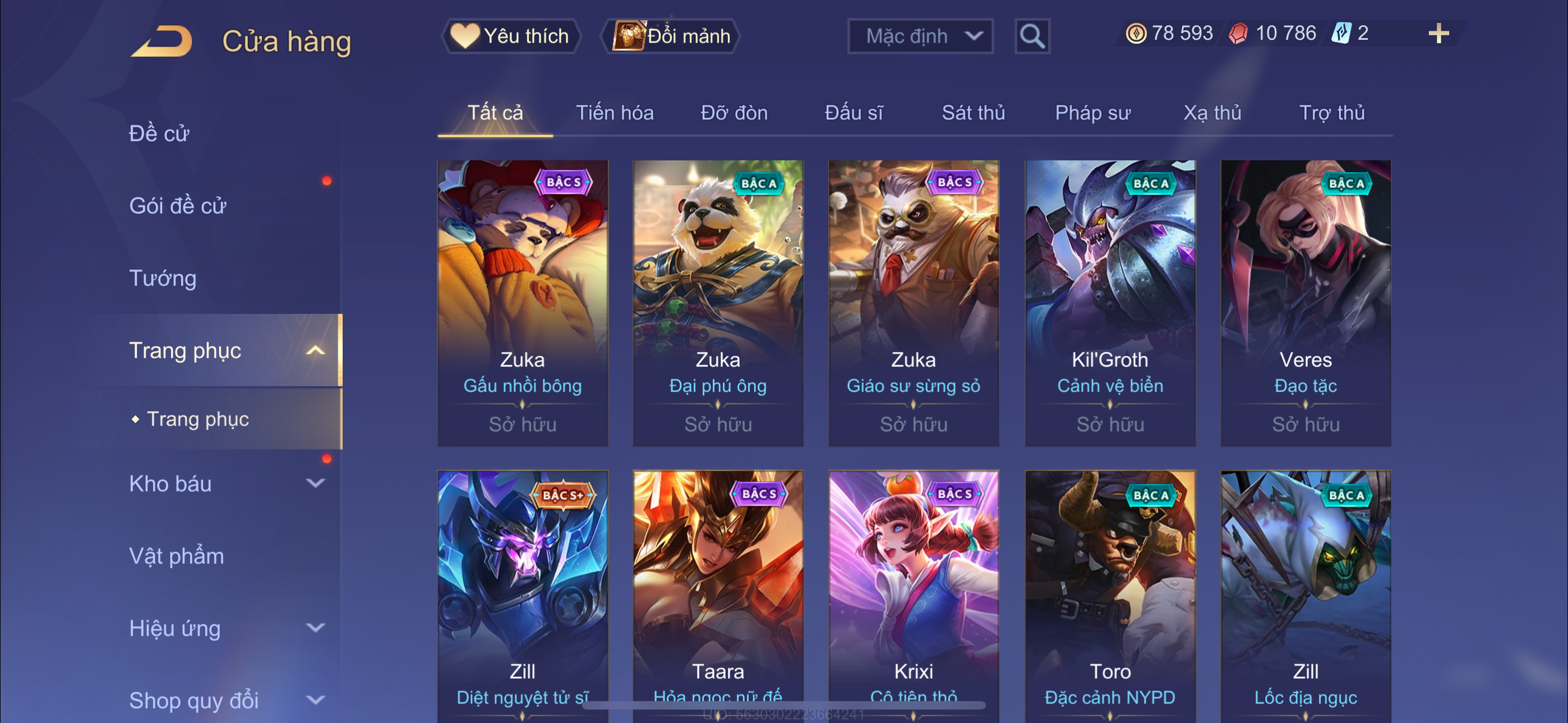Click the back arrow icon
The image size is (1568, 723).
162,41
